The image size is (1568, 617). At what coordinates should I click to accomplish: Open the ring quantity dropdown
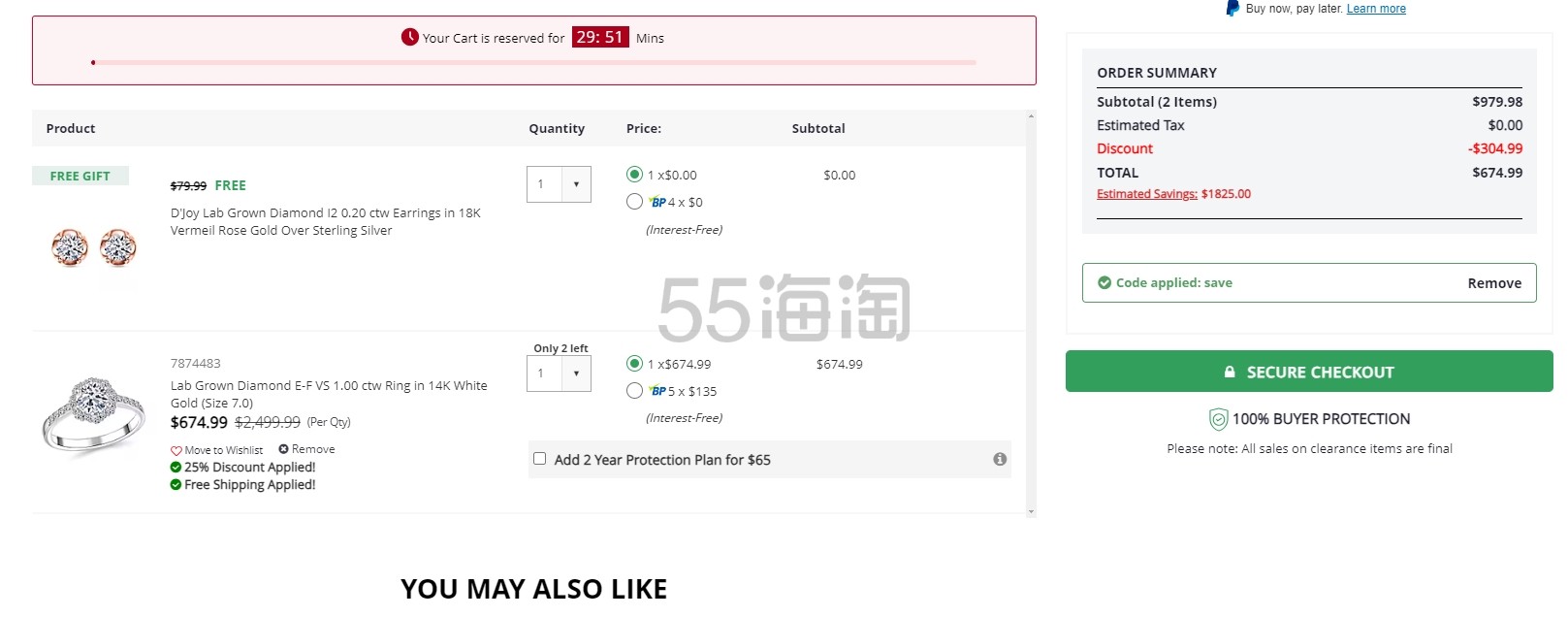coord(578,373)
